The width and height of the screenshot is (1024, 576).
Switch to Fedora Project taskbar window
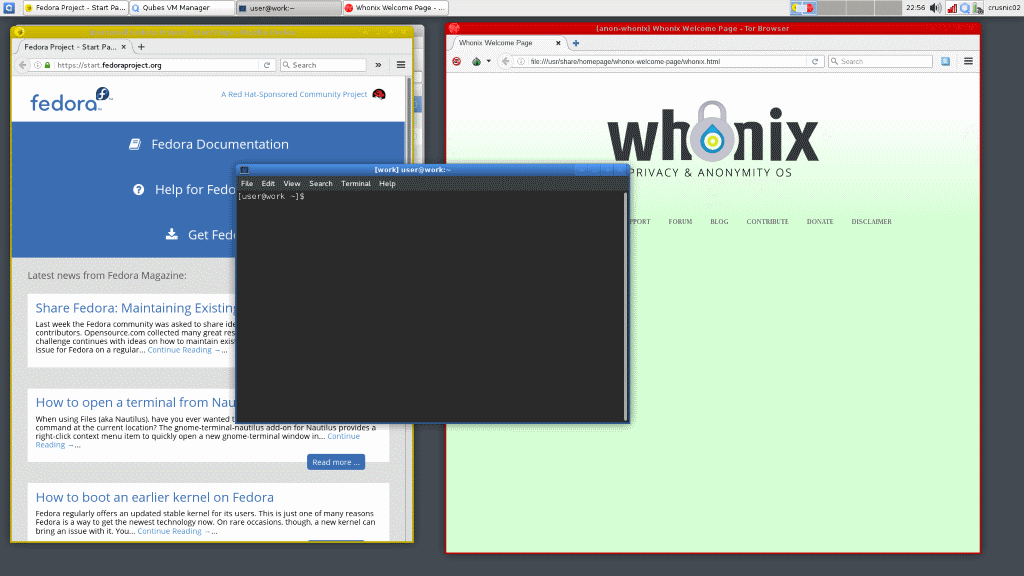75,8
